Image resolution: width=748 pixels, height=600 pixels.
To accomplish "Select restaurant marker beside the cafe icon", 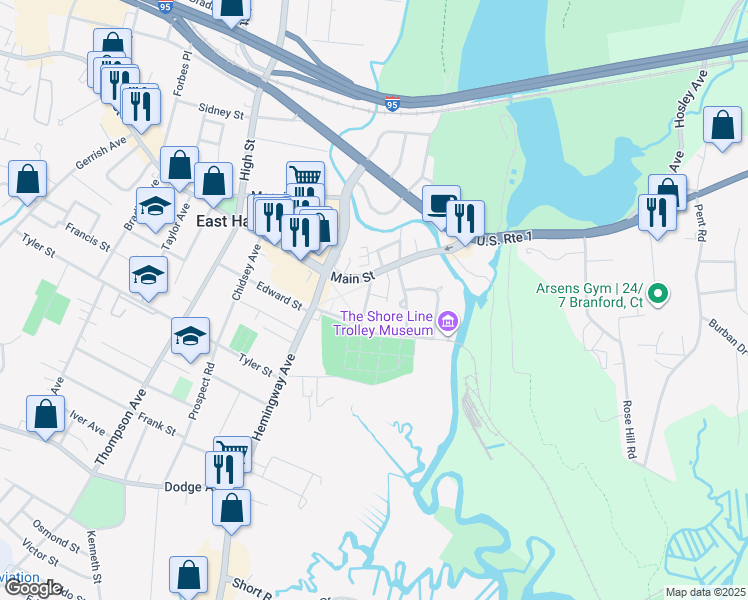I will [465, 220].
